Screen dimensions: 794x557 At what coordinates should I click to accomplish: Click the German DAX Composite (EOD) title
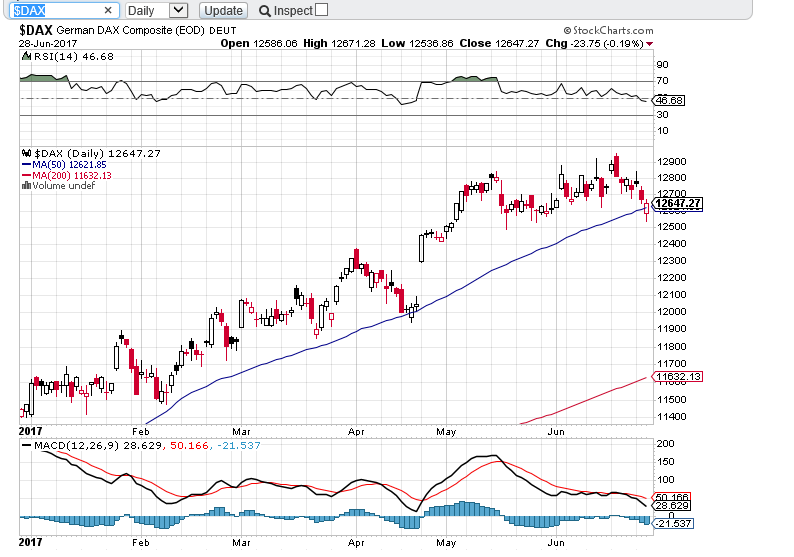pos(130,30)
